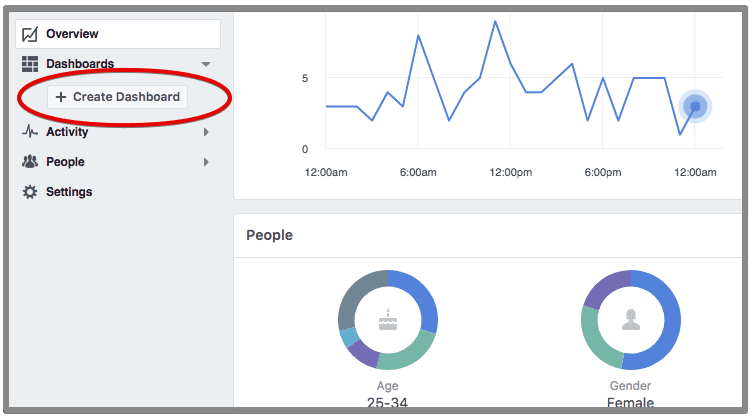Open the Activity section label
The height and width of the screenshot is (417, 753).
[x=67, y=132]
